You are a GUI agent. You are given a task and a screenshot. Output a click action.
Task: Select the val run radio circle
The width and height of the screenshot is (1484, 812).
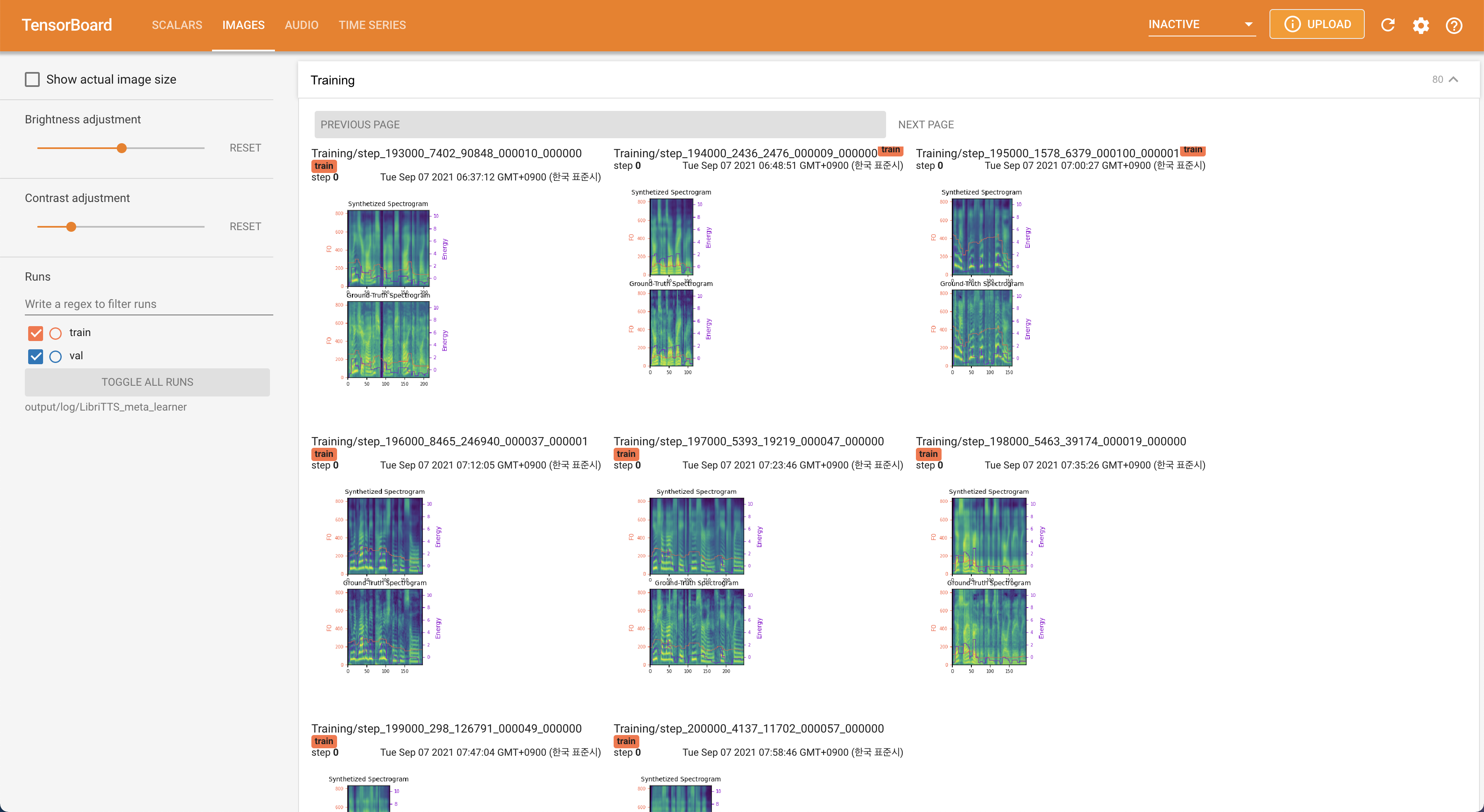[55, 356]
